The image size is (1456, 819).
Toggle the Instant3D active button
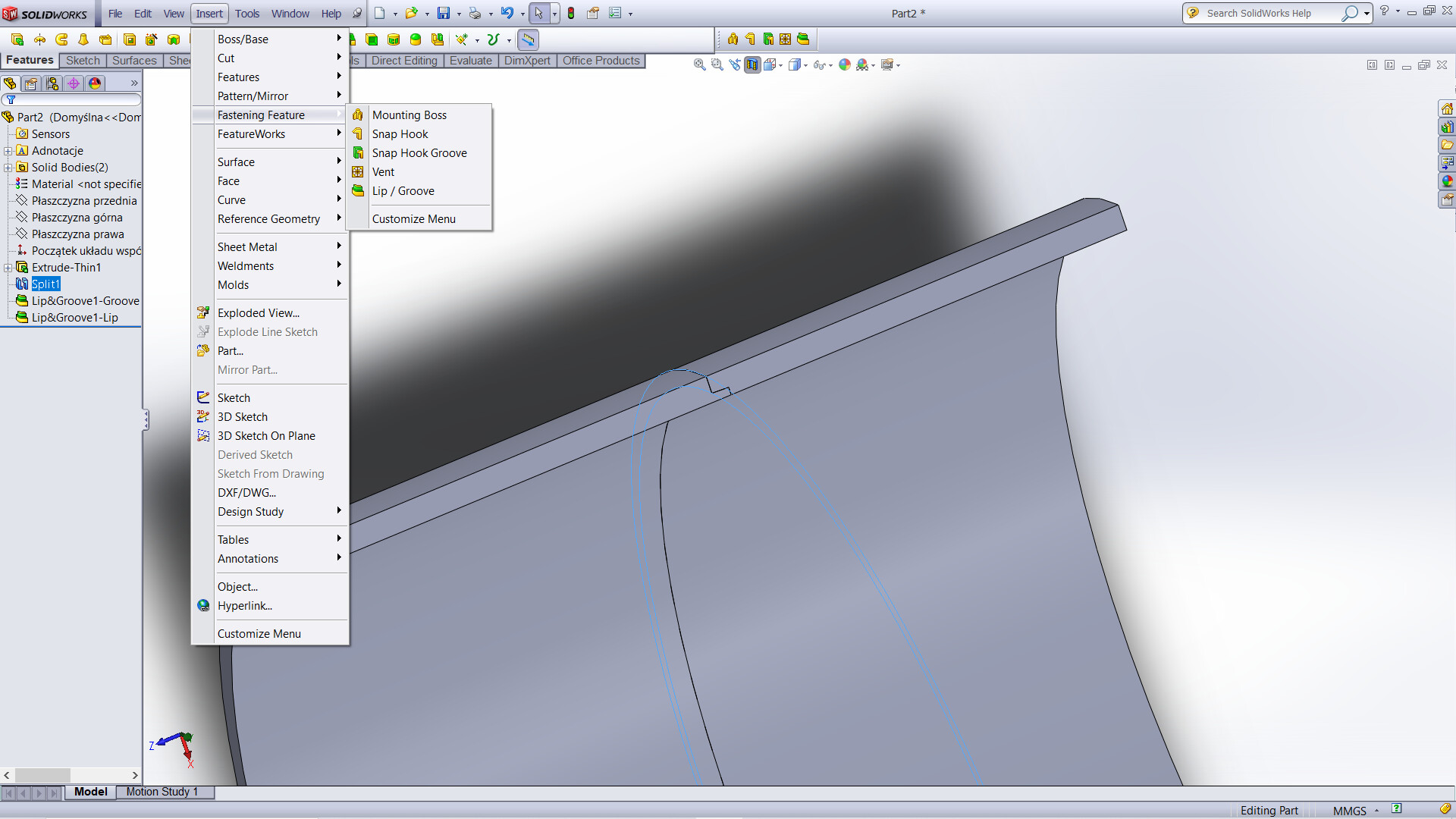[x=528, y=39]
